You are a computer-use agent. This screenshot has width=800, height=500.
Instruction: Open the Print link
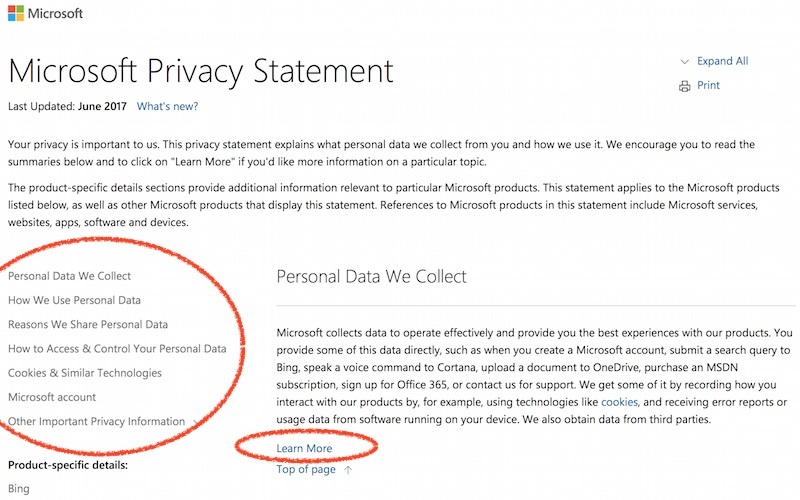coord(708,85)
